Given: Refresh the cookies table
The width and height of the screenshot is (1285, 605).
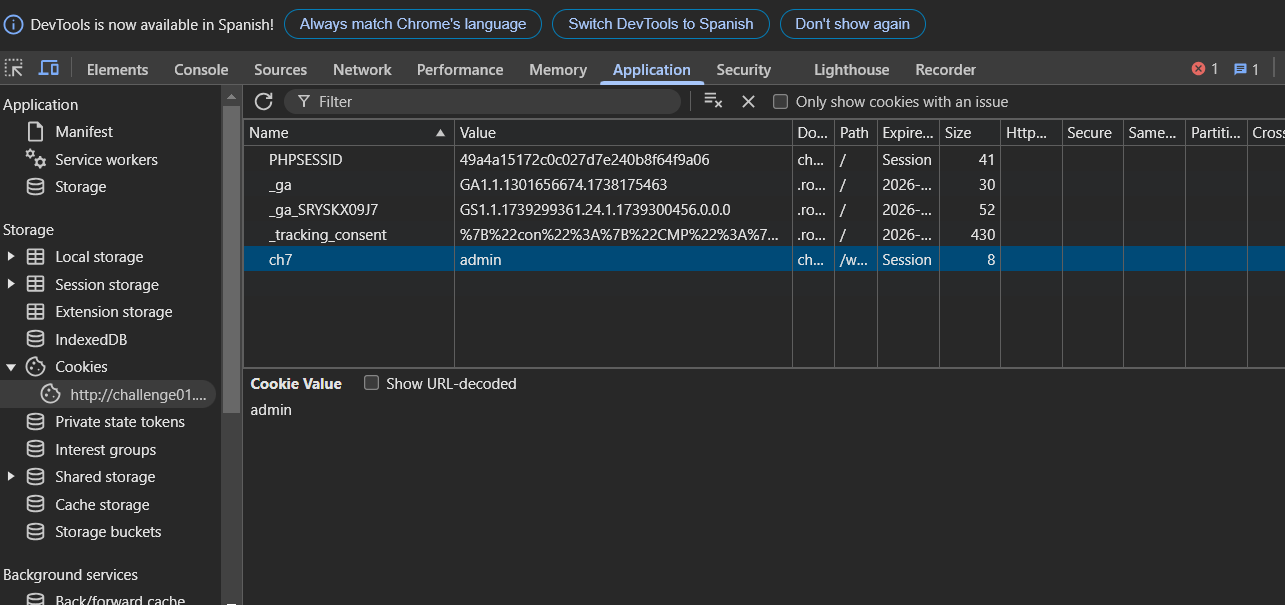Looking at the screenshot, I should (x=263, y=101).
